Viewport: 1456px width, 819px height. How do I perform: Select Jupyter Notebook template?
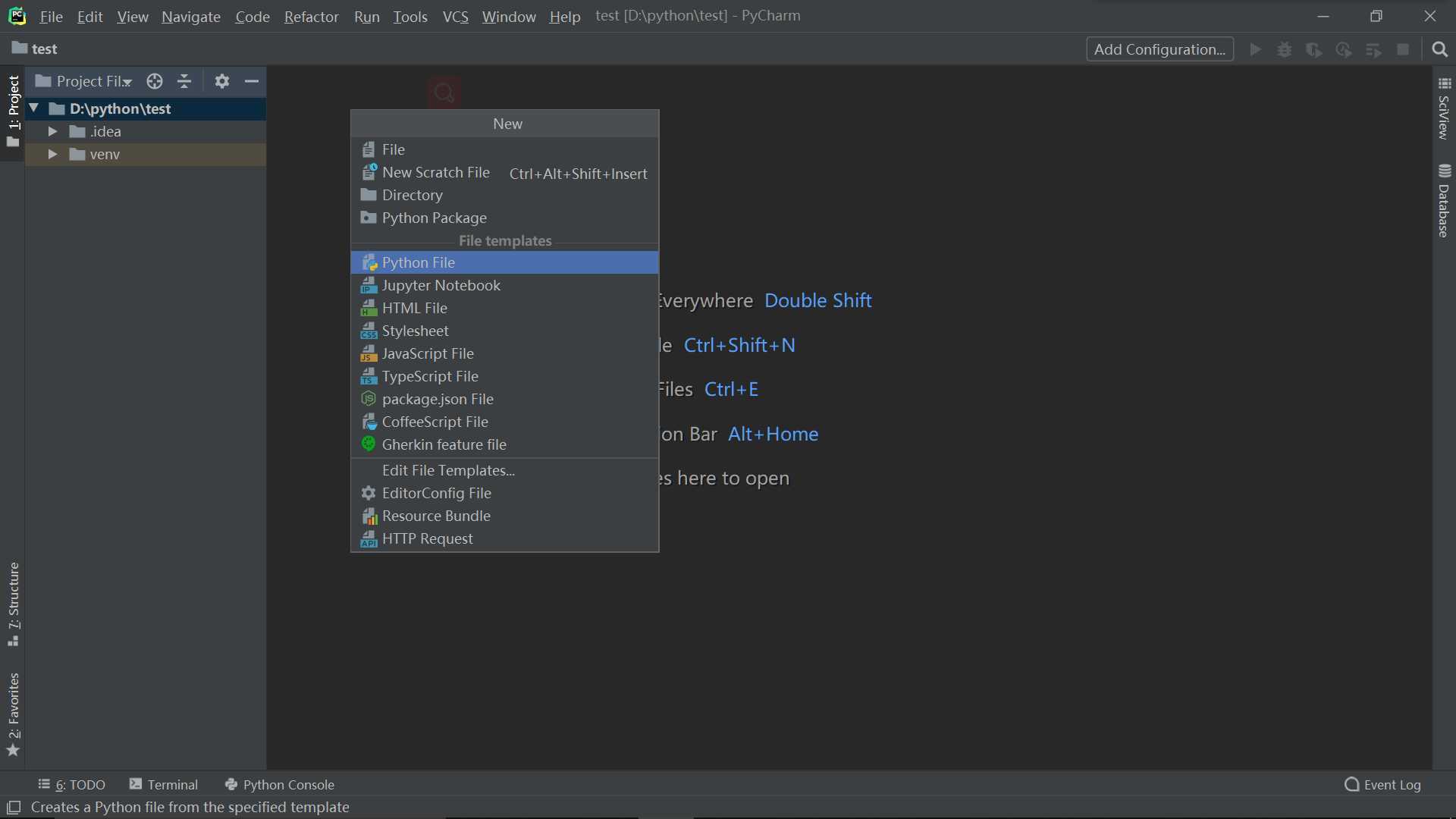(504, 285)
